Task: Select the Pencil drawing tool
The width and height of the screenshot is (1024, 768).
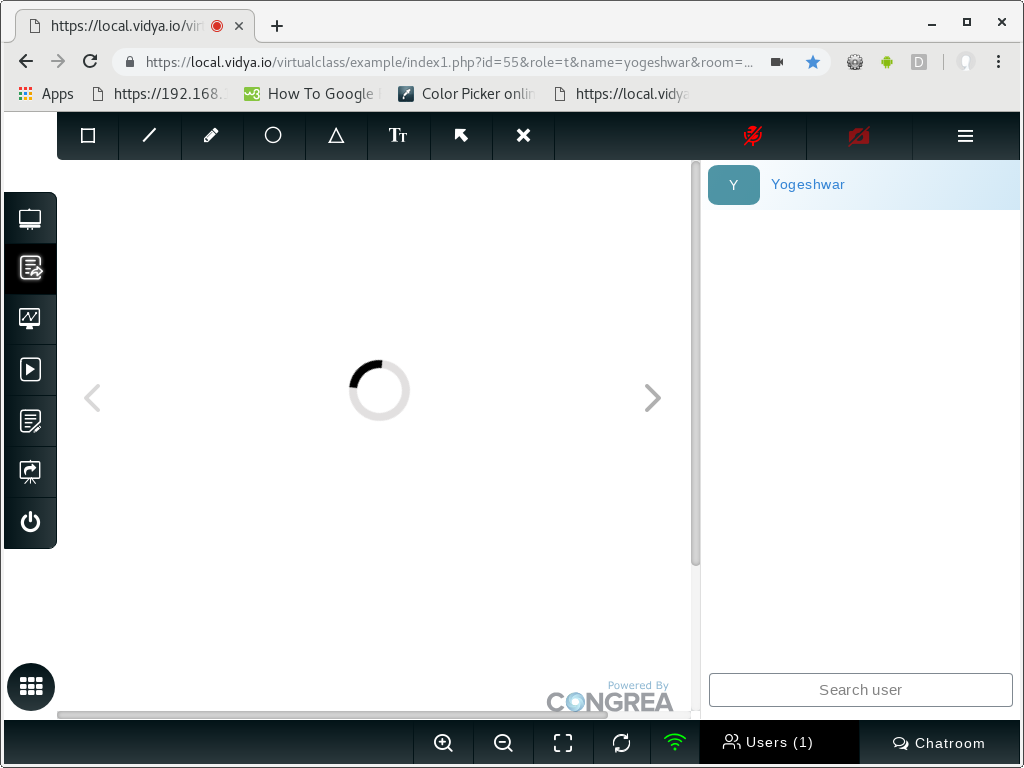Action: click(x=211, y=136)
